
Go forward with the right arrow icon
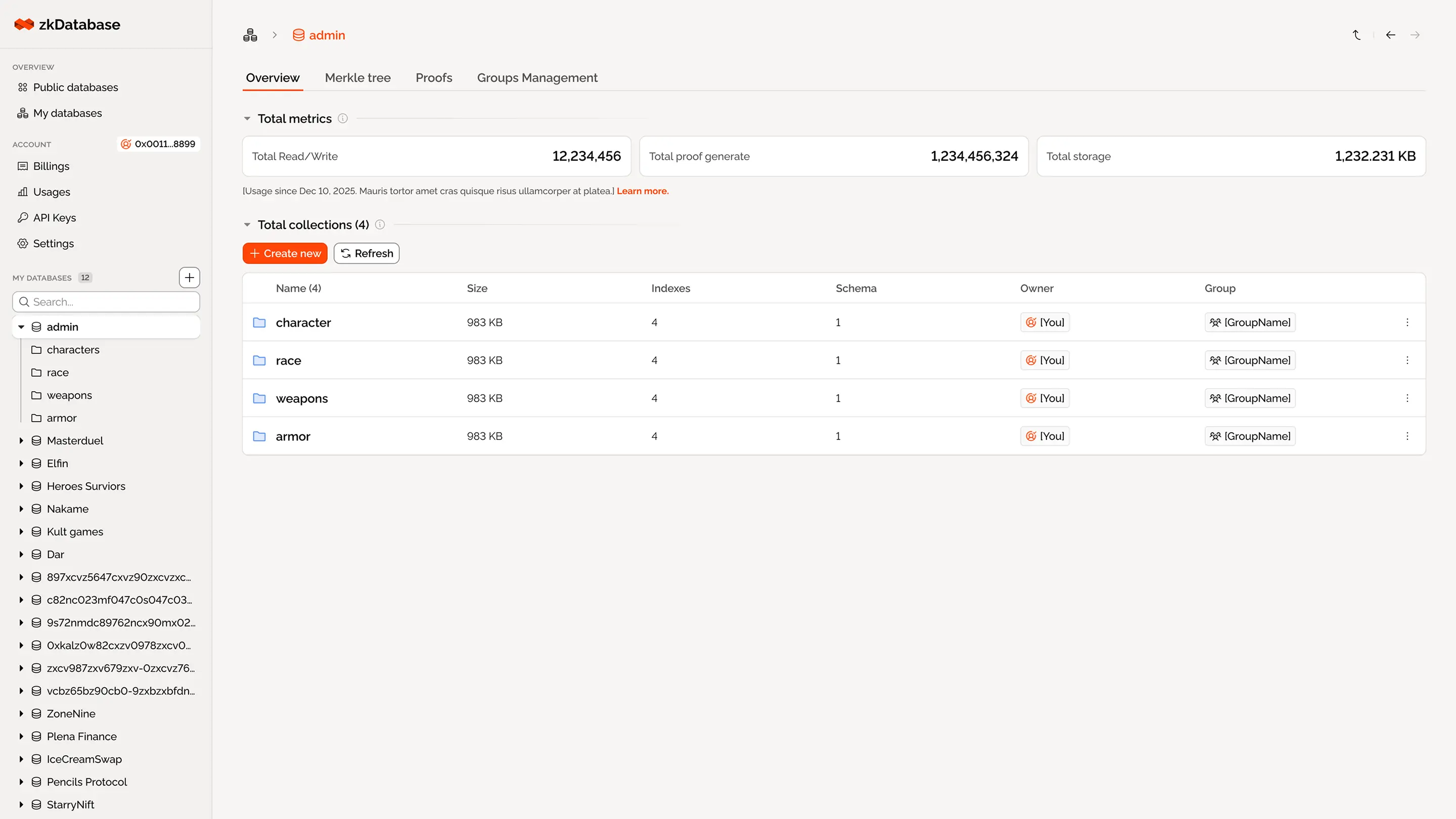1415,35
